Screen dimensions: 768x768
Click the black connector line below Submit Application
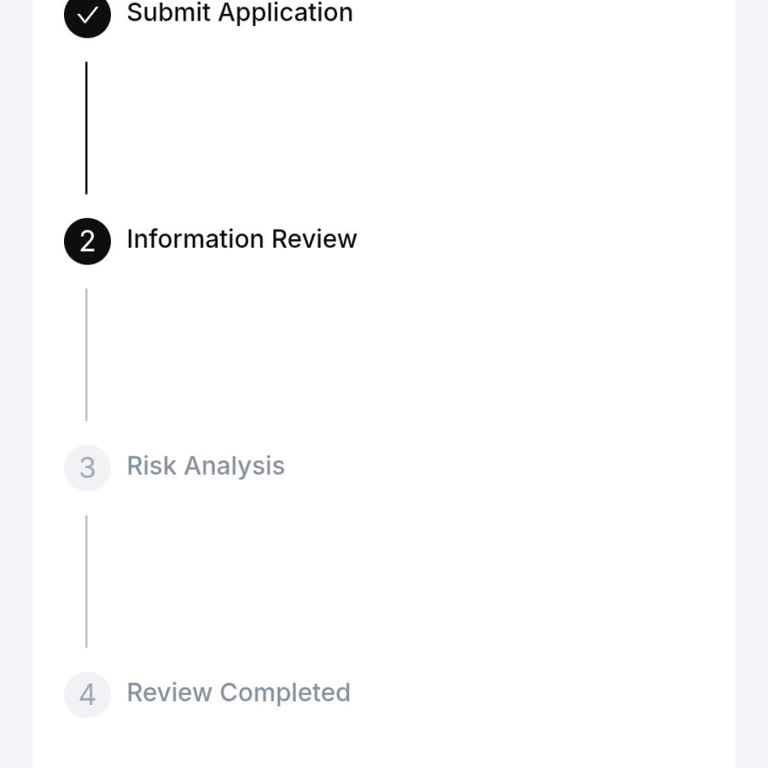pyautogui.click(x=86, y=128)
